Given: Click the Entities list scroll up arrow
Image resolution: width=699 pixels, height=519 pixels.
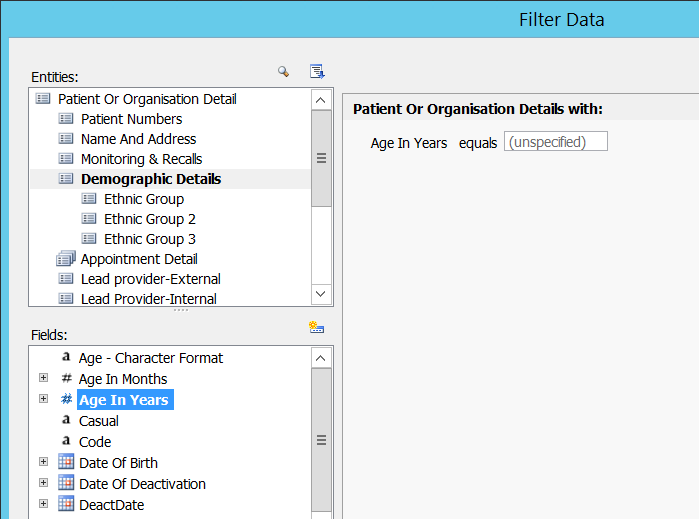Looking at the screenshot, I should (321, 100).
